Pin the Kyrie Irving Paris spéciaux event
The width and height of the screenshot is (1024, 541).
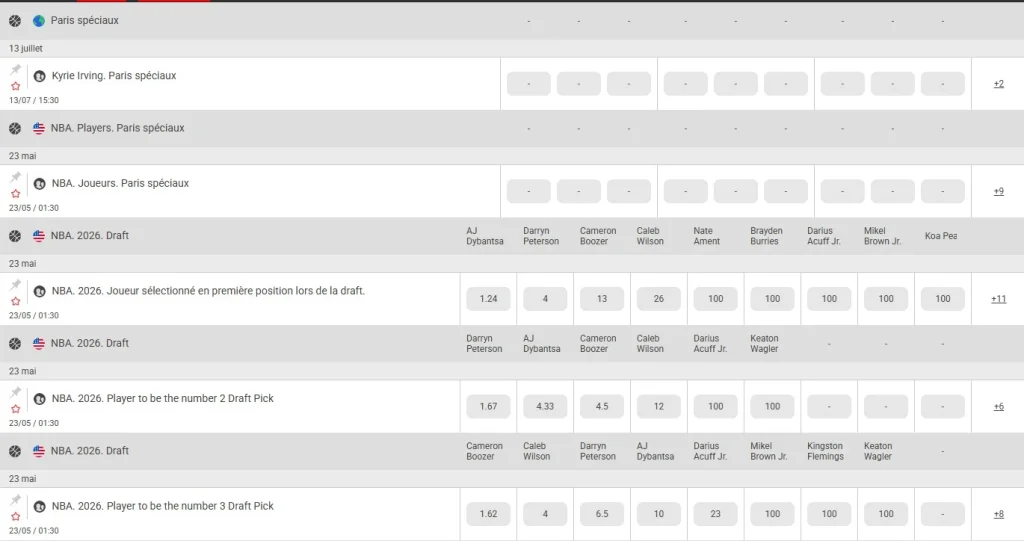tap(16, 69)
